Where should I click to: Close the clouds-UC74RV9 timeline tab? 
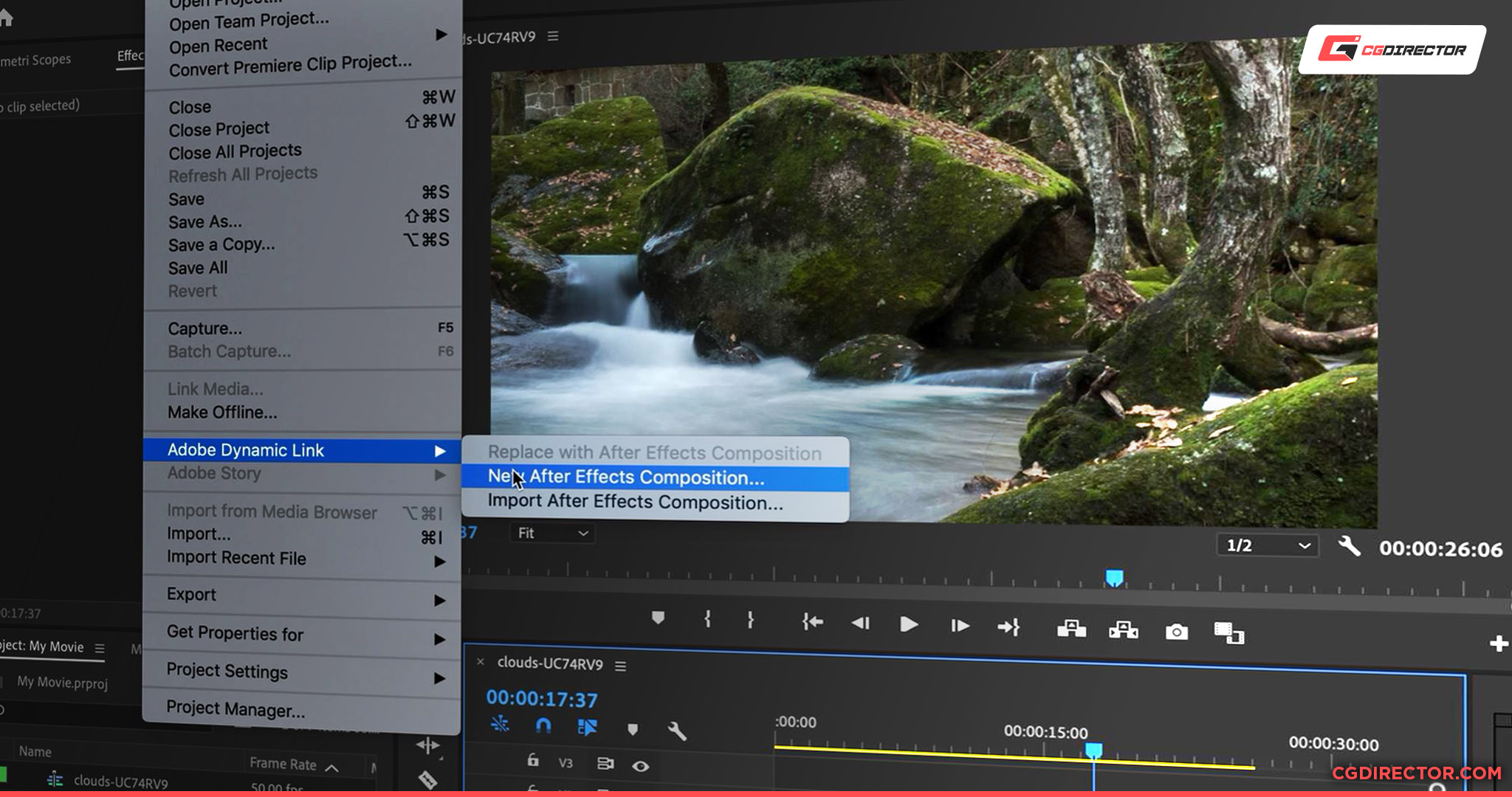pos(481,661)
